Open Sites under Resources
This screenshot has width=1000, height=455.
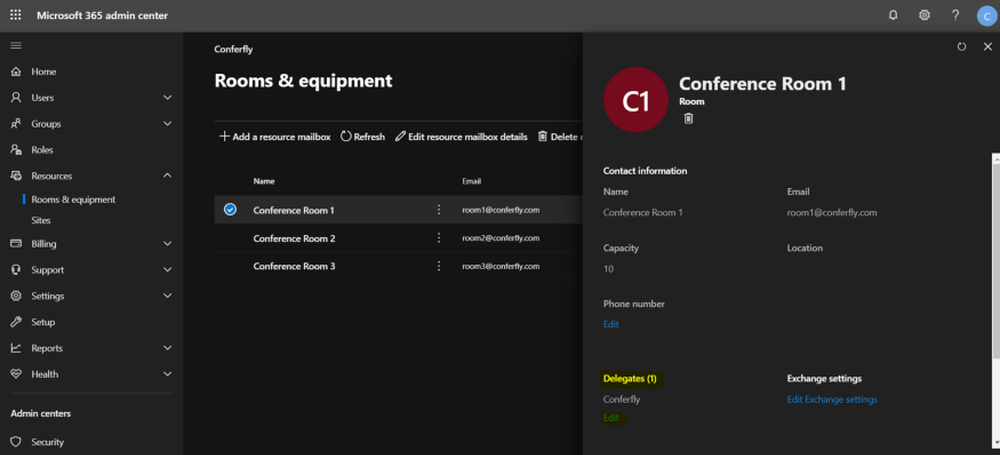[x=41, y=220]
